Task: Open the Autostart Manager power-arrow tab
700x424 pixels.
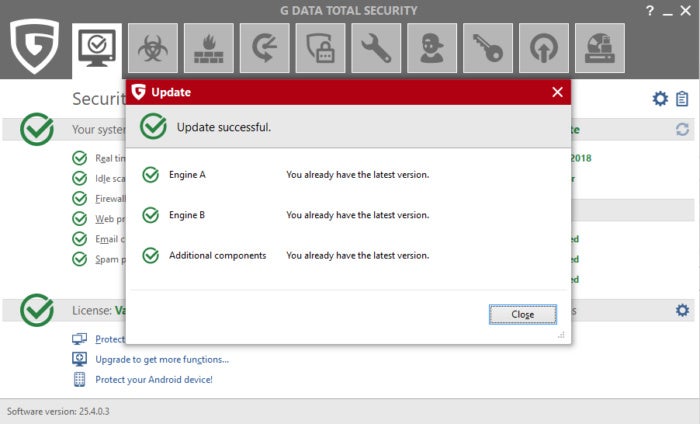Action: point(543,48)
